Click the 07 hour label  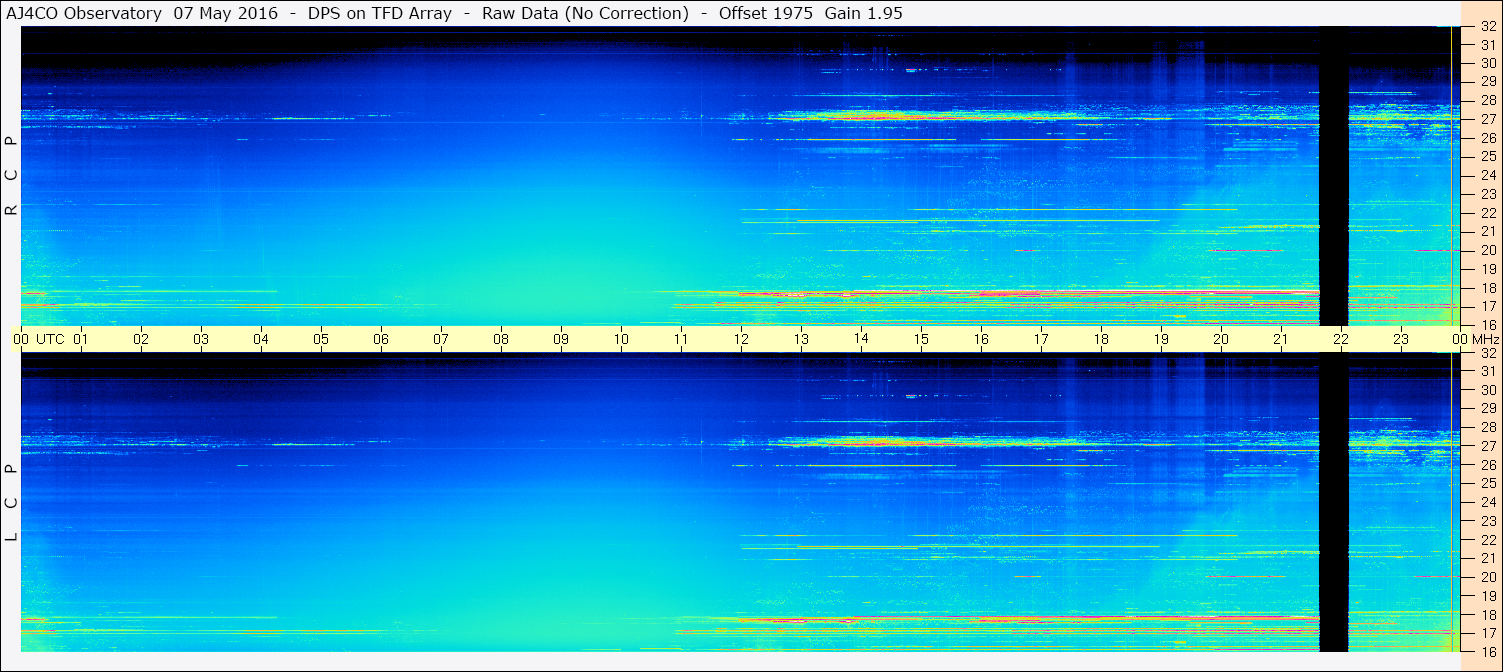point(441,339)
